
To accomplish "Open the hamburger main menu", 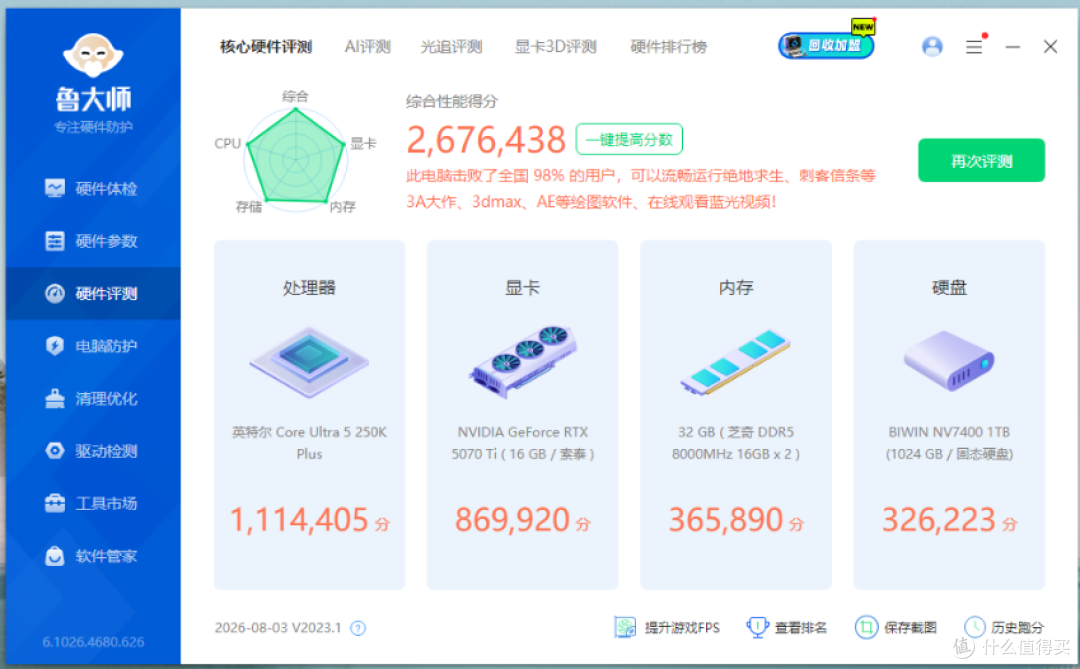I will [974, 47].
